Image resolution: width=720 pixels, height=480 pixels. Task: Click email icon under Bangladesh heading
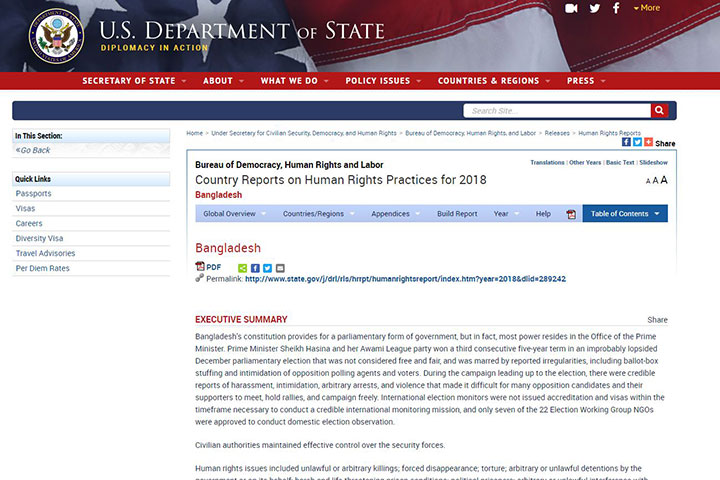(280, 268)
